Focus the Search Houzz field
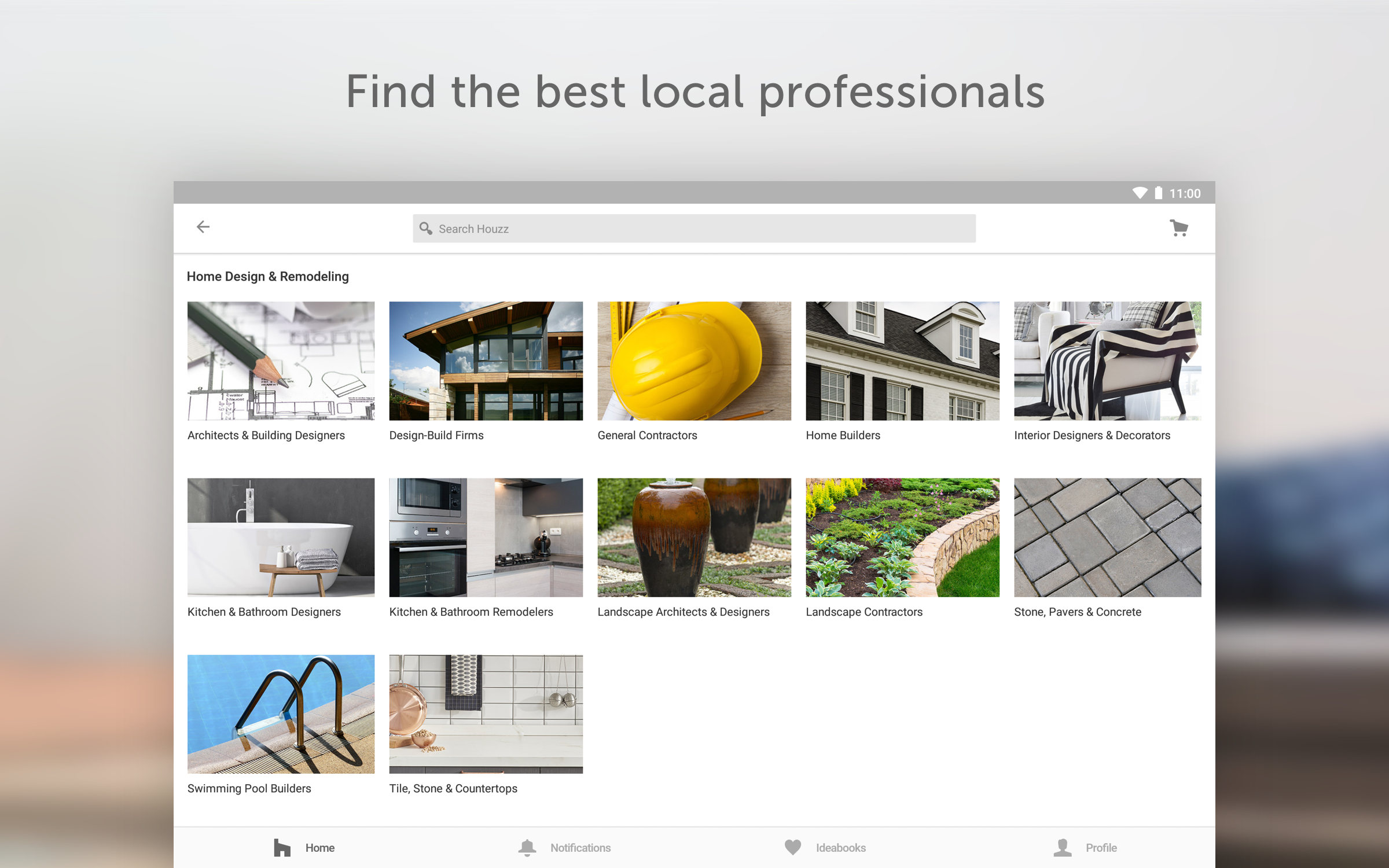 (x=694, y=229)
